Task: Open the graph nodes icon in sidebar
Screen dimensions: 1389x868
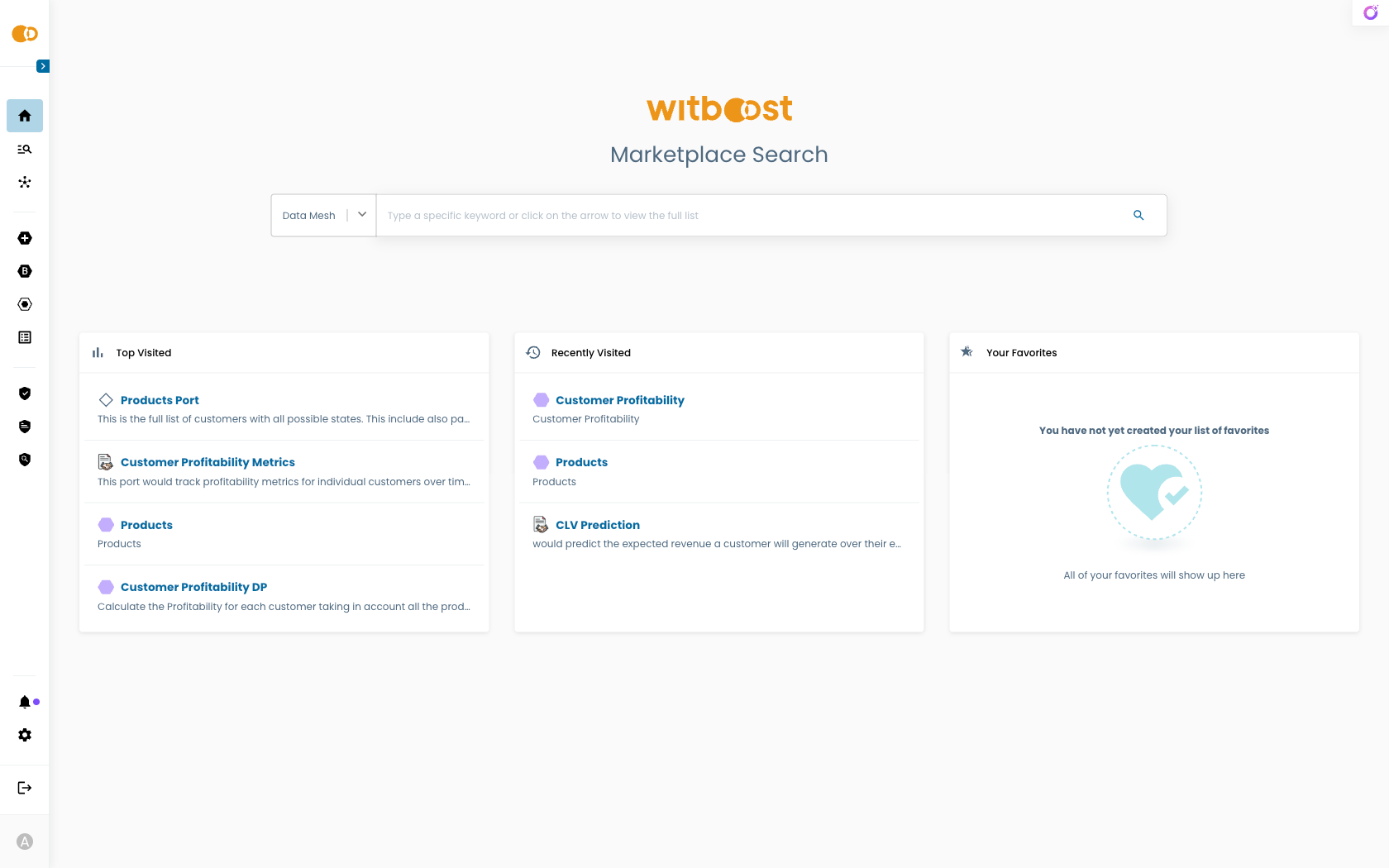Action: (x=25, y=182)
